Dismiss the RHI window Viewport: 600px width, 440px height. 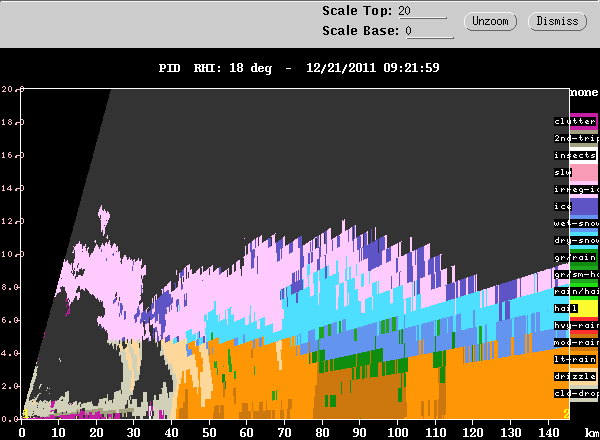pyautogui.click(x=557, y=21)
